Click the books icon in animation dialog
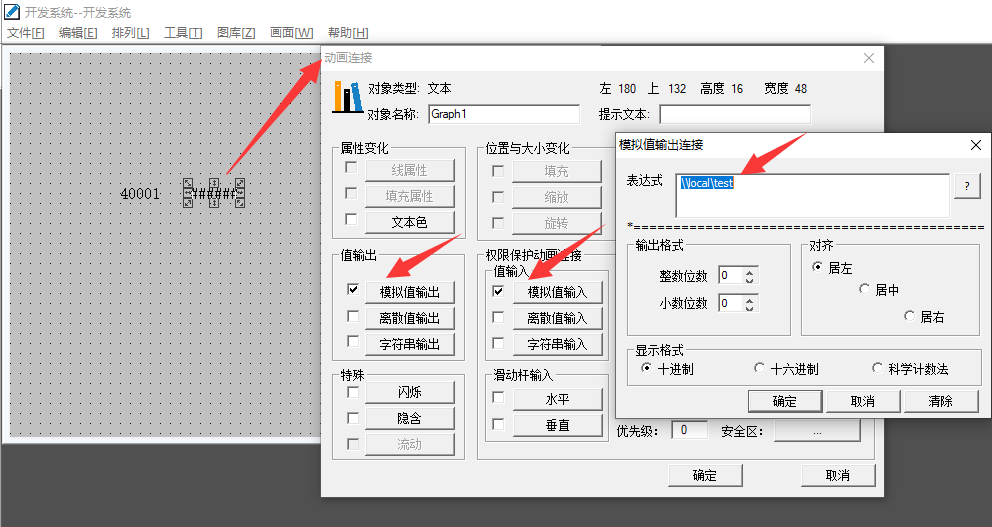 (x=347, y=97)
